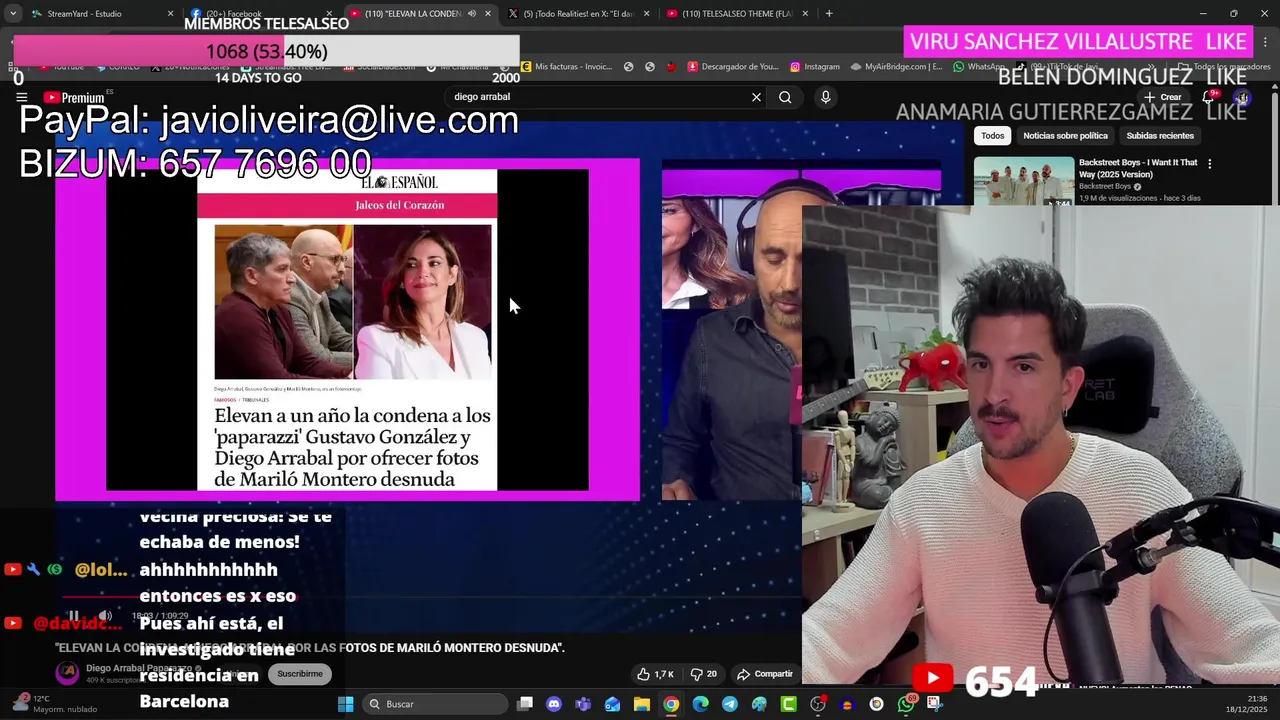Select the Subidas recientes chip
This screenshot has height=720, width=1280.
[1160, 135]
